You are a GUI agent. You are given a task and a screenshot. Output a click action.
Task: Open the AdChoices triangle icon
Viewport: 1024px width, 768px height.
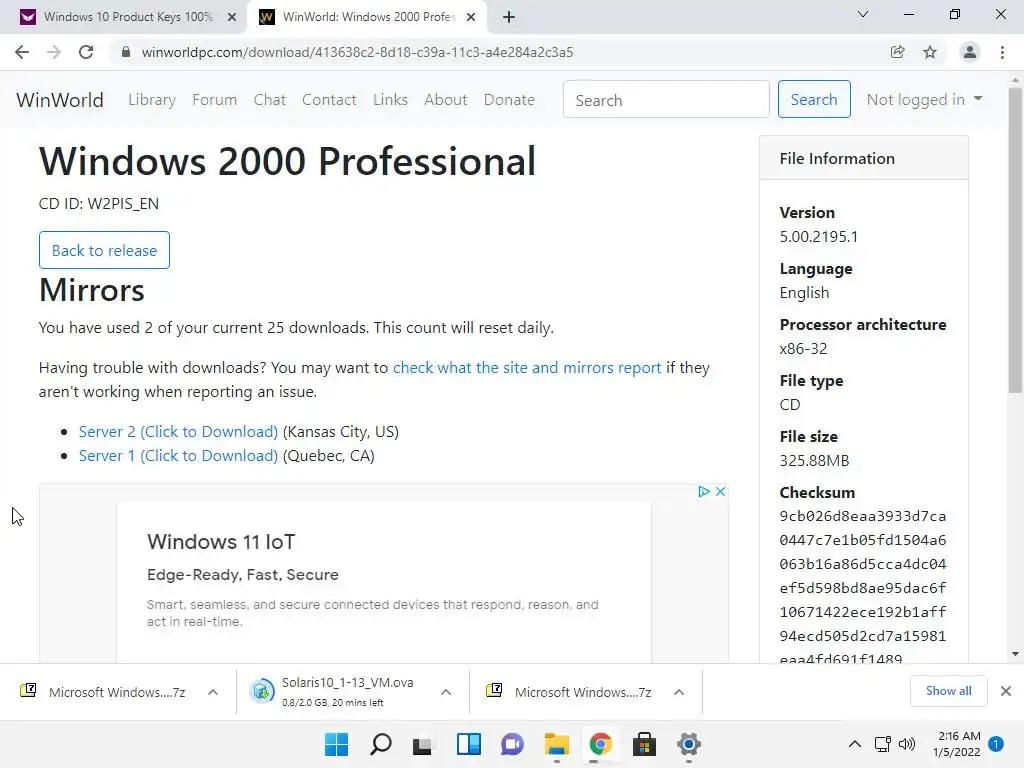tap(704, 492)
